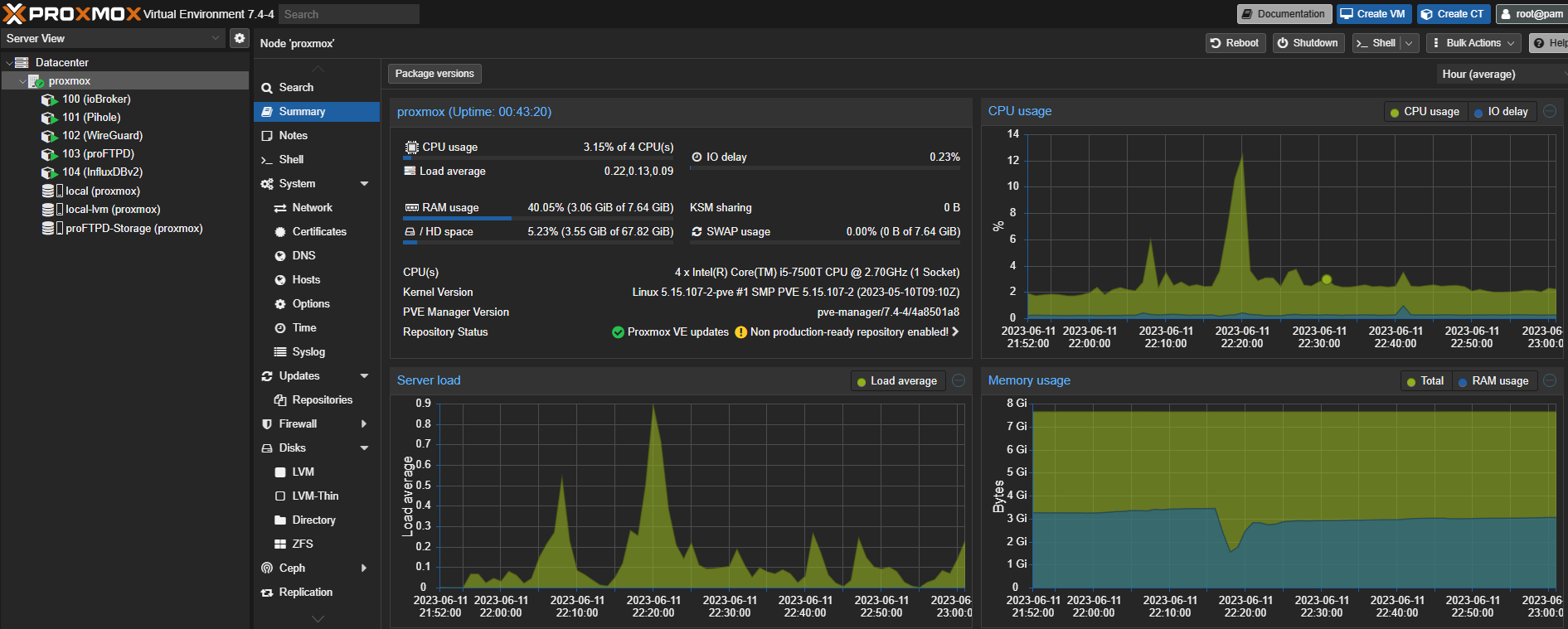Toggle Load average series in legend
This screenshot has height=629, width=1568.
897,381
